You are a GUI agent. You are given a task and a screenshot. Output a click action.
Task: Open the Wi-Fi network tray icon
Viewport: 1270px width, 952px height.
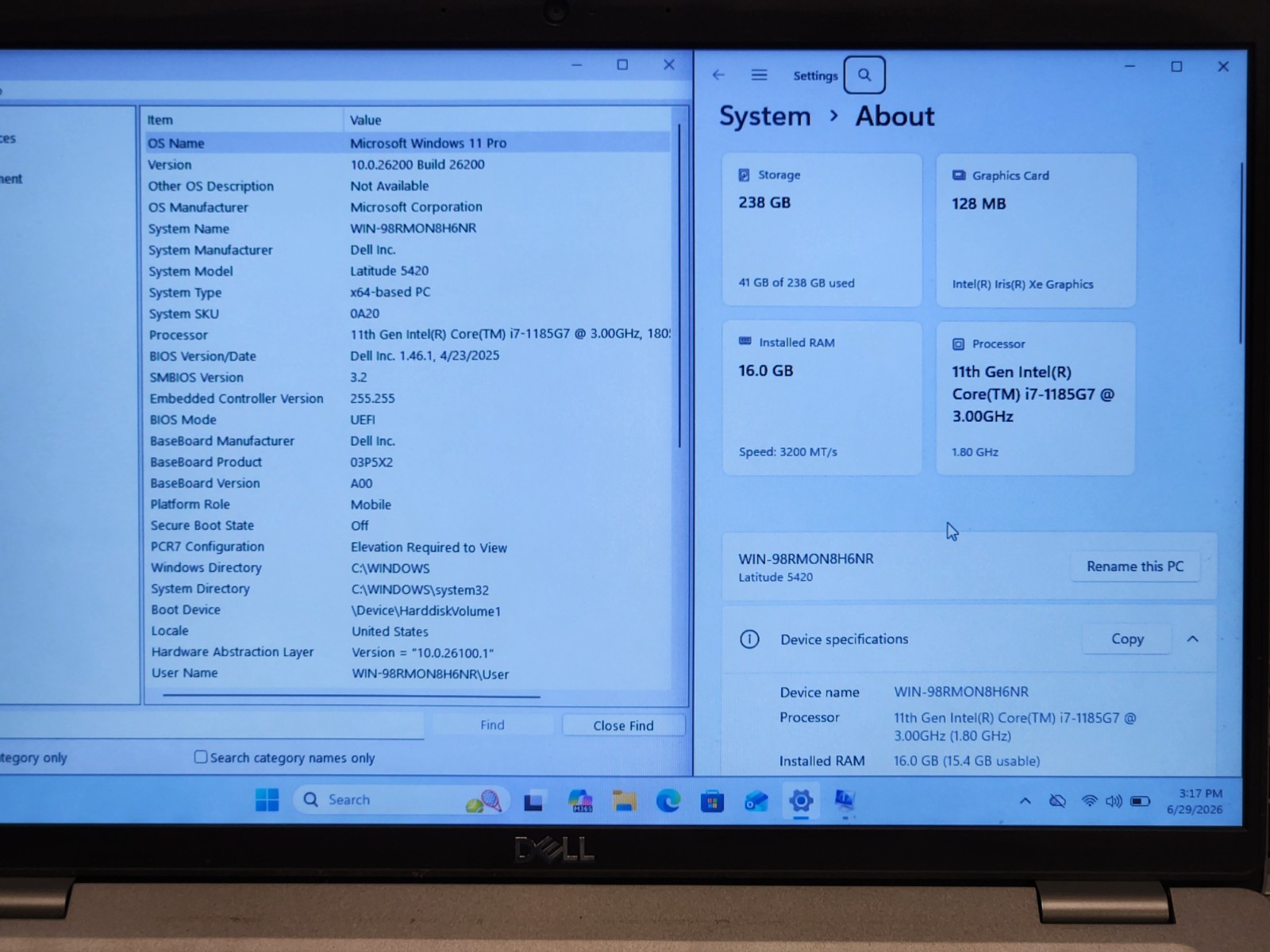coord(1090,801)
